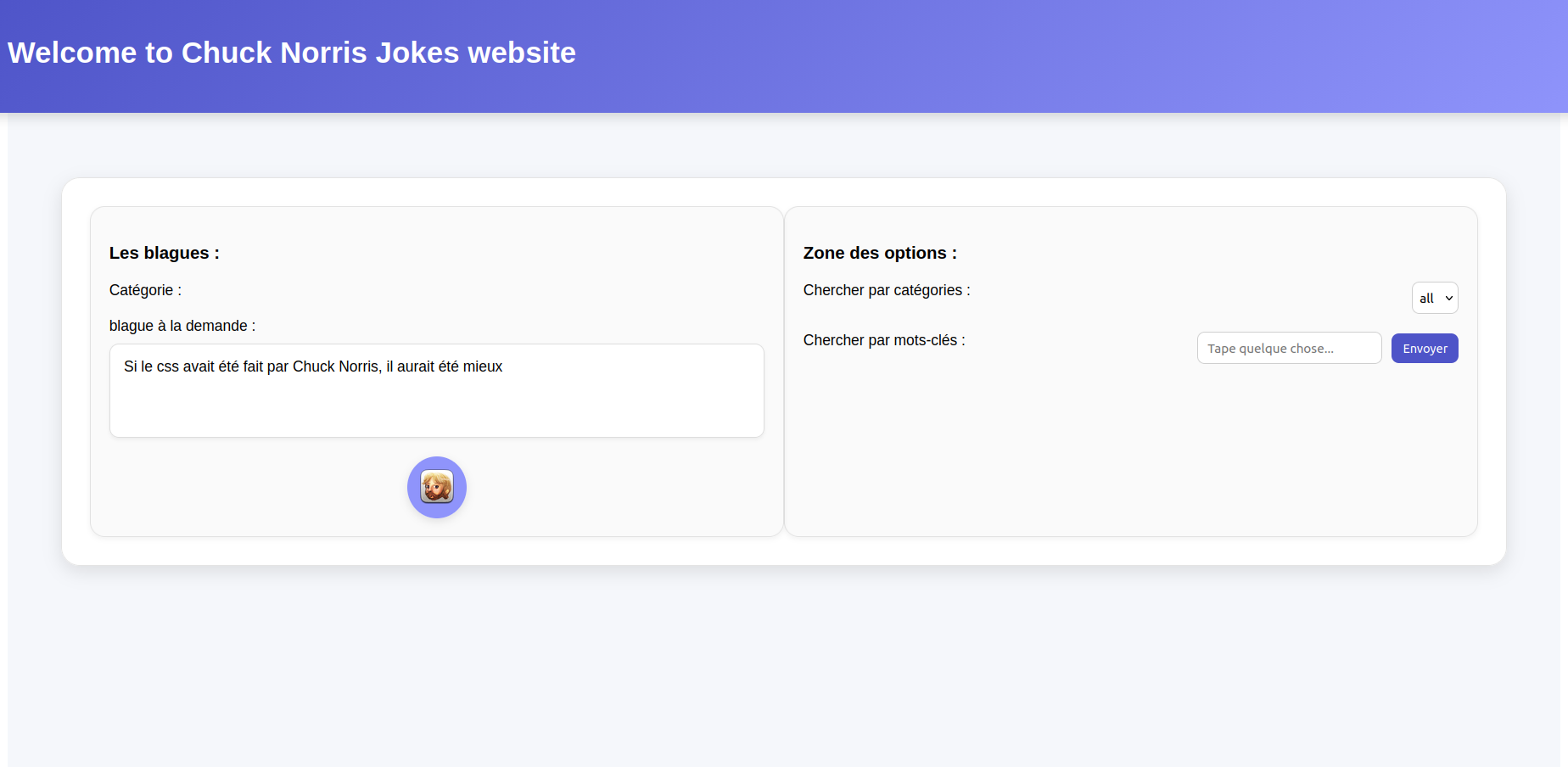Click the 'Zone des options :' heading
This screenshot has height=772, width=1568.
pos(880,253)
